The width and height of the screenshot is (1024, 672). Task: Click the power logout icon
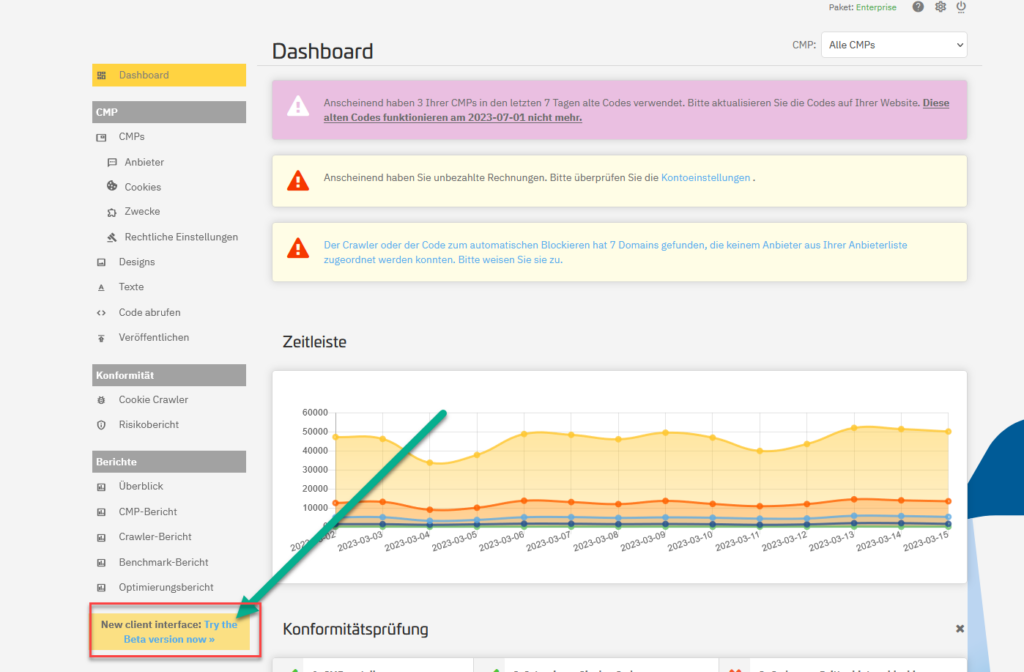click(x=961, y=7)
